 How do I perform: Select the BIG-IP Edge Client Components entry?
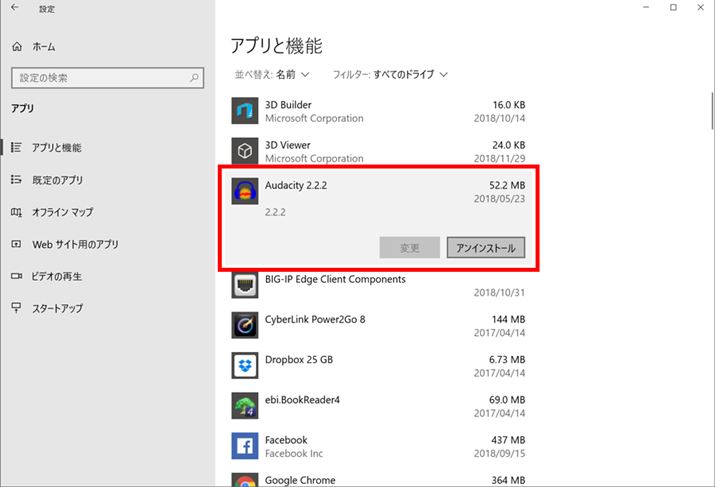coord(378,285)
